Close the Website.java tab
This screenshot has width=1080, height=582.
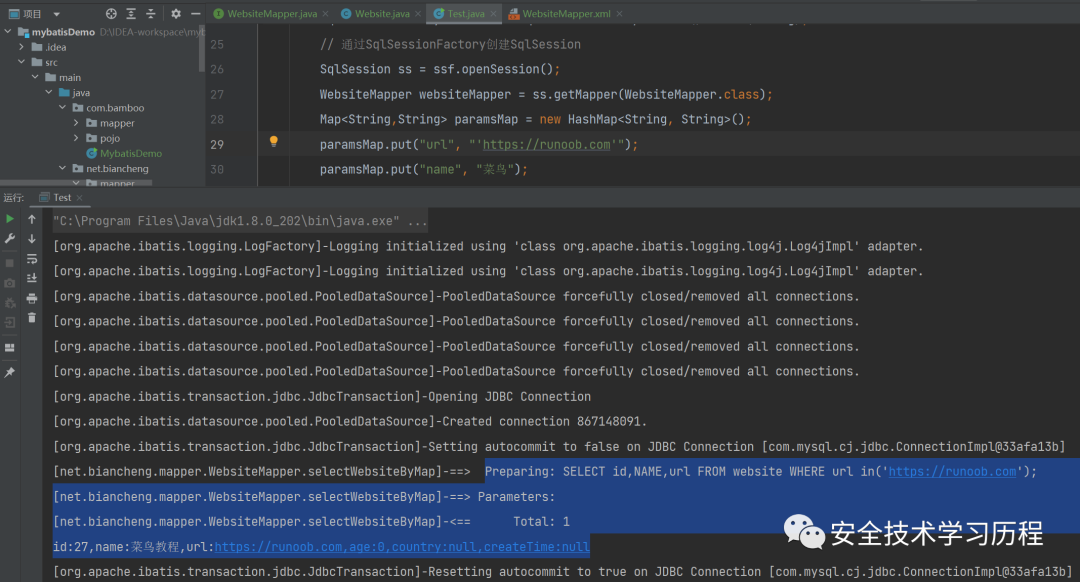pos(418,14)
